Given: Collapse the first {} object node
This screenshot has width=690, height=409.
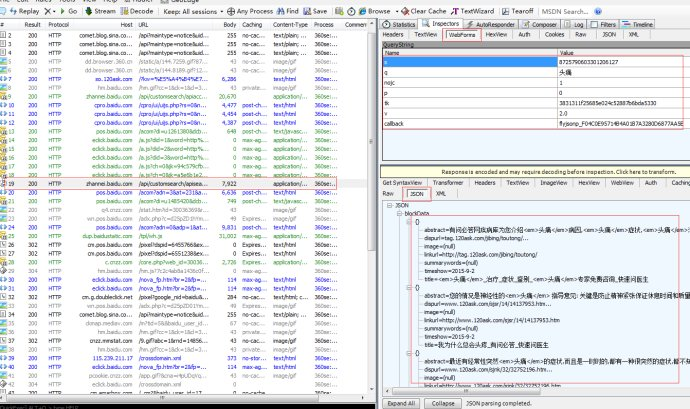Looking at the screenshot, I should tap(409, 222).
